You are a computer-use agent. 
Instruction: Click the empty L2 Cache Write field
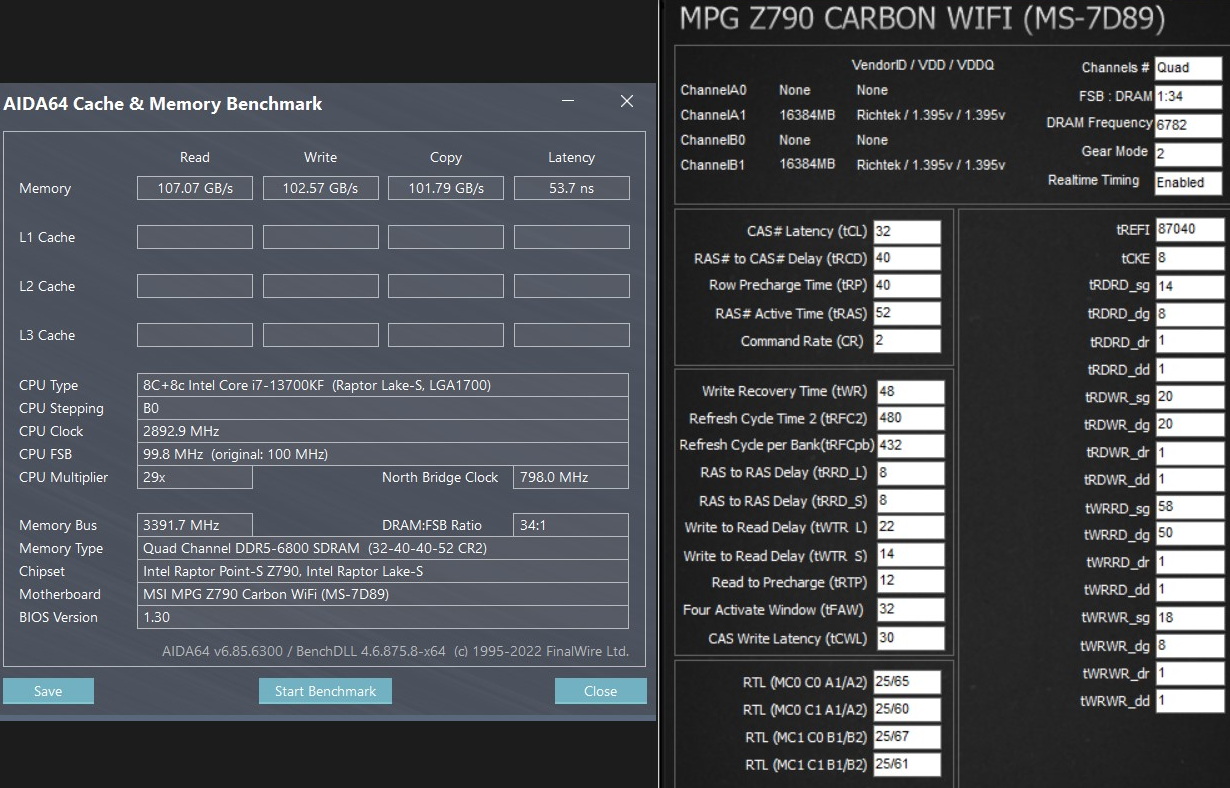coord(320,286)
